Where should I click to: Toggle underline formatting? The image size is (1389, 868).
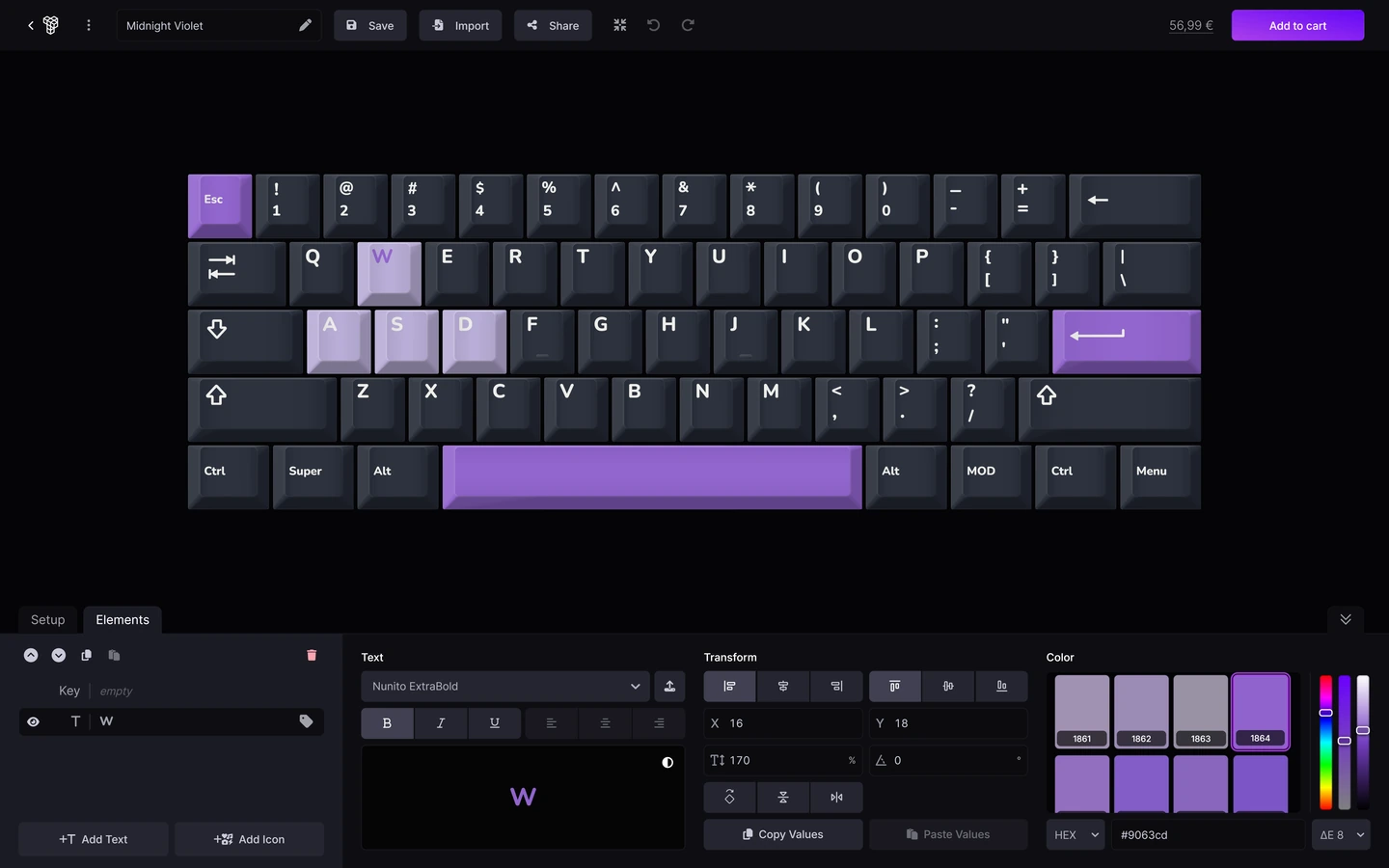pyautogui.click(x=494, y=722)
